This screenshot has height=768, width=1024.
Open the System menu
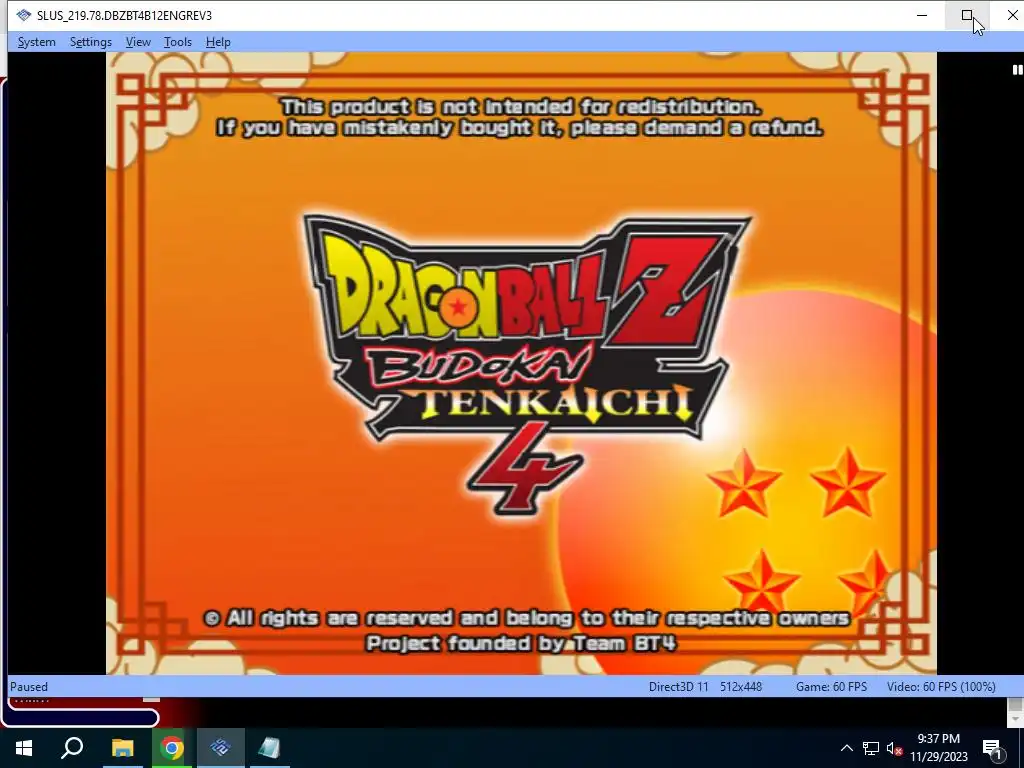pos(37,42)
